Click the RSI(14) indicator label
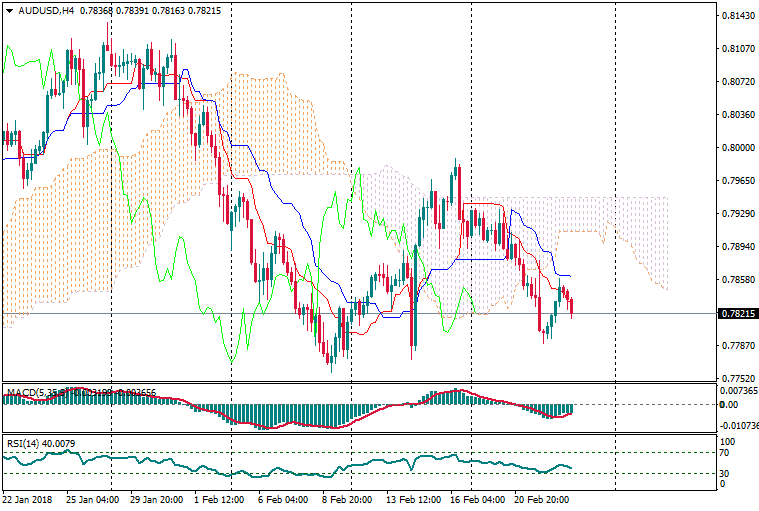The width and height of the screenshot is (759, 511). pos(22,443)
